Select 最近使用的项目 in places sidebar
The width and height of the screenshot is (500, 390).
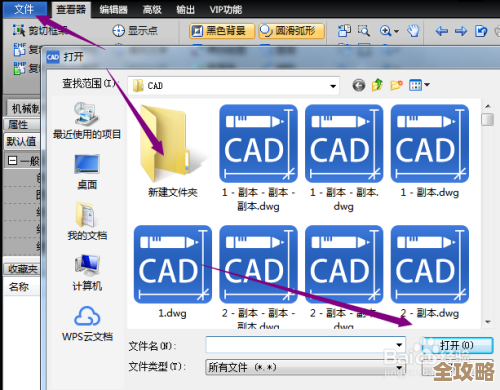click(x=87, y=121)
